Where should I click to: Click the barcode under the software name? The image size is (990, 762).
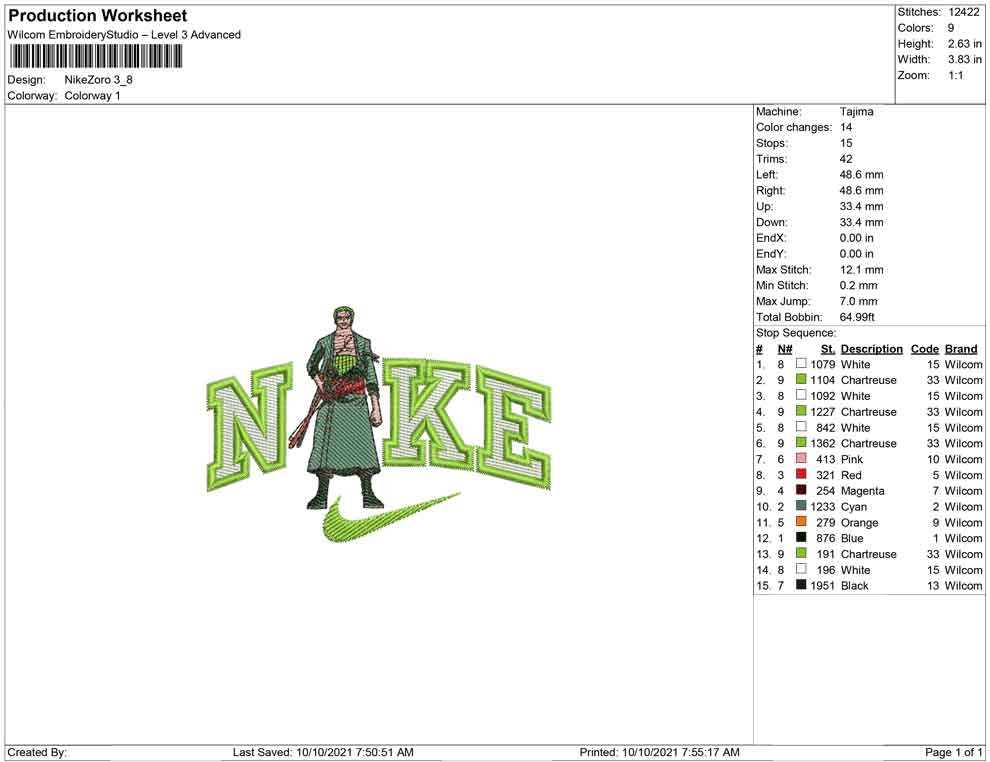pos(96,57)
